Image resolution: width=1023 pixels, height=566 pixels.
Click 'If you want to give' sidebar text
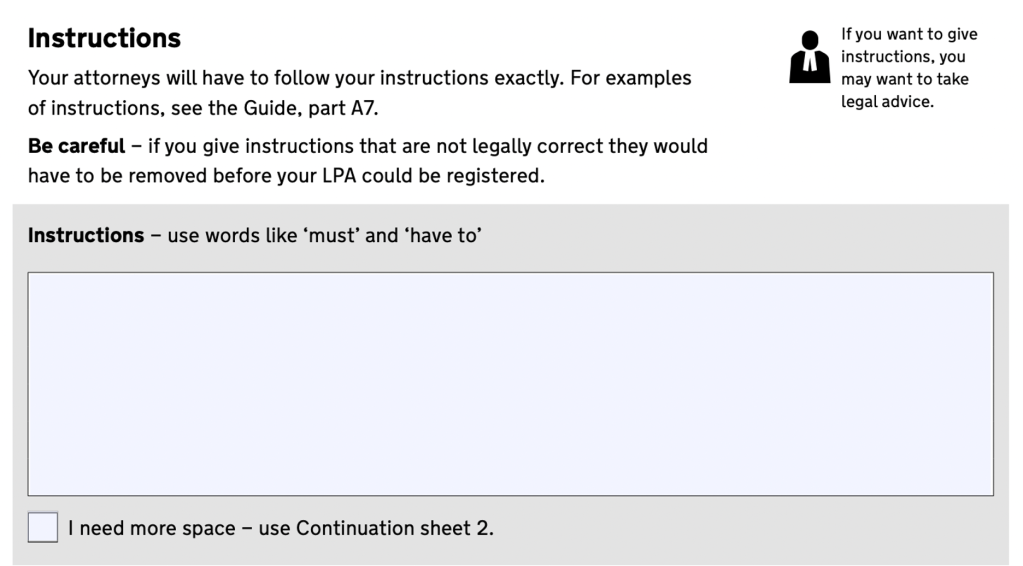tap(908, 35)
